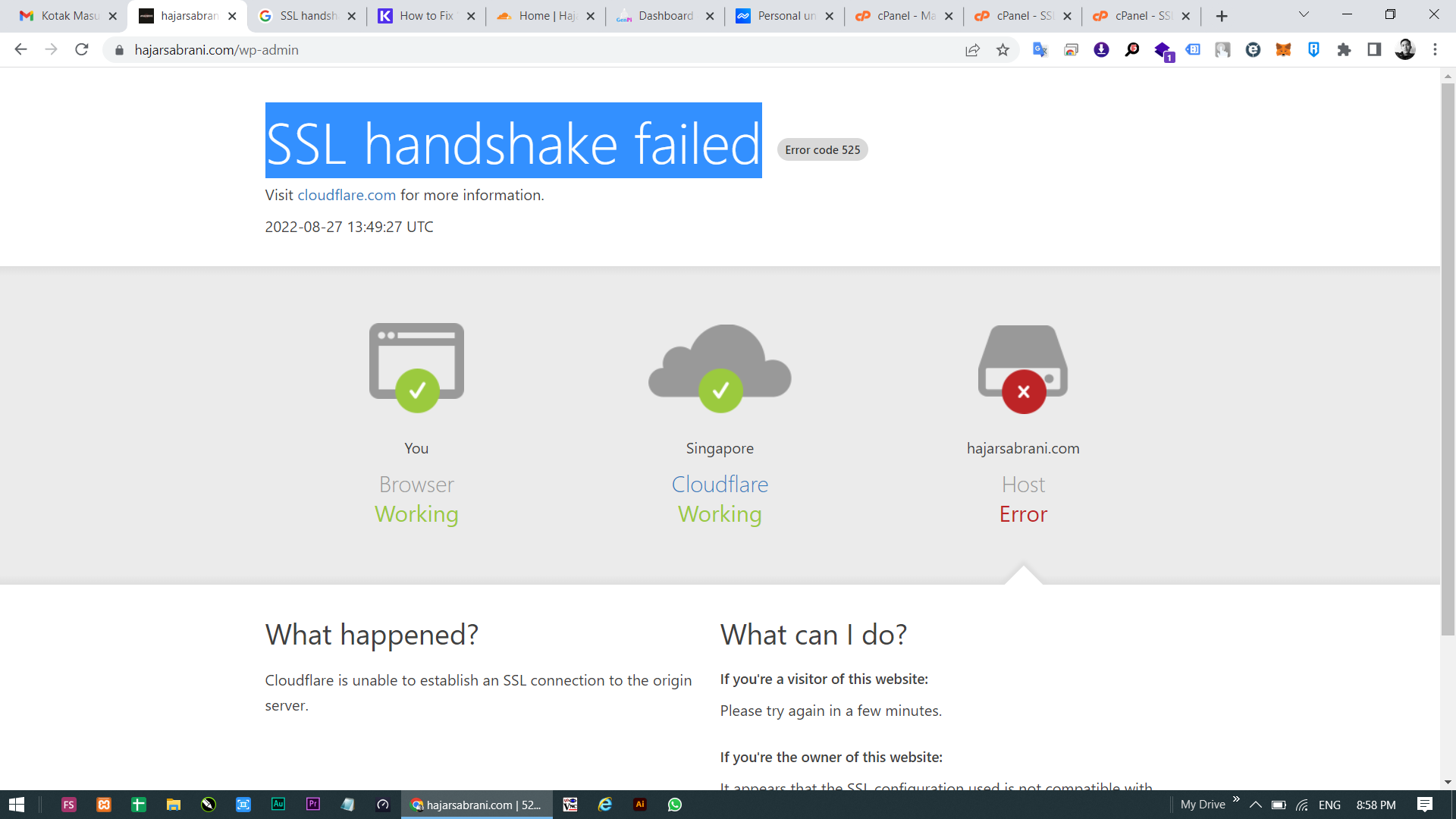Viewport: 1456px width, 819px height.
Task: Switch to the Dashboard tab
Action: coord(665,16)
